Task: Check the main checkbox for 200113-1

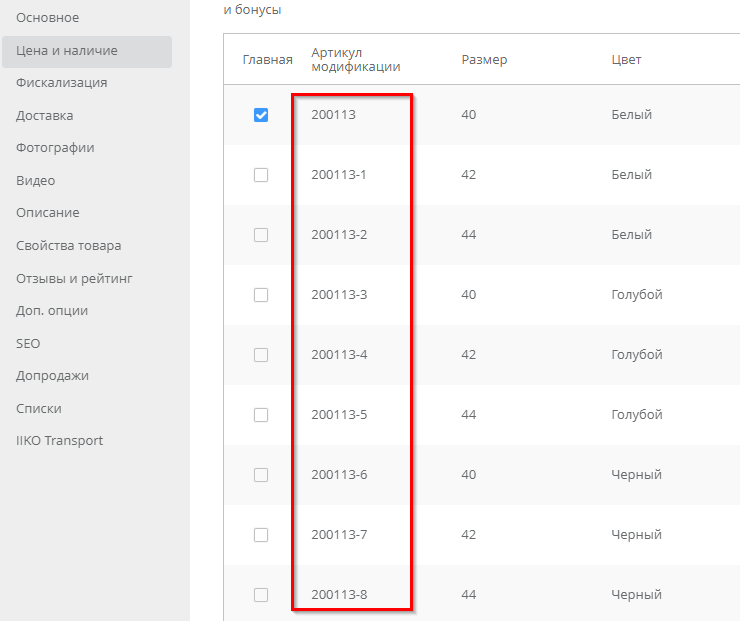Action: click(x=261, y=175)
